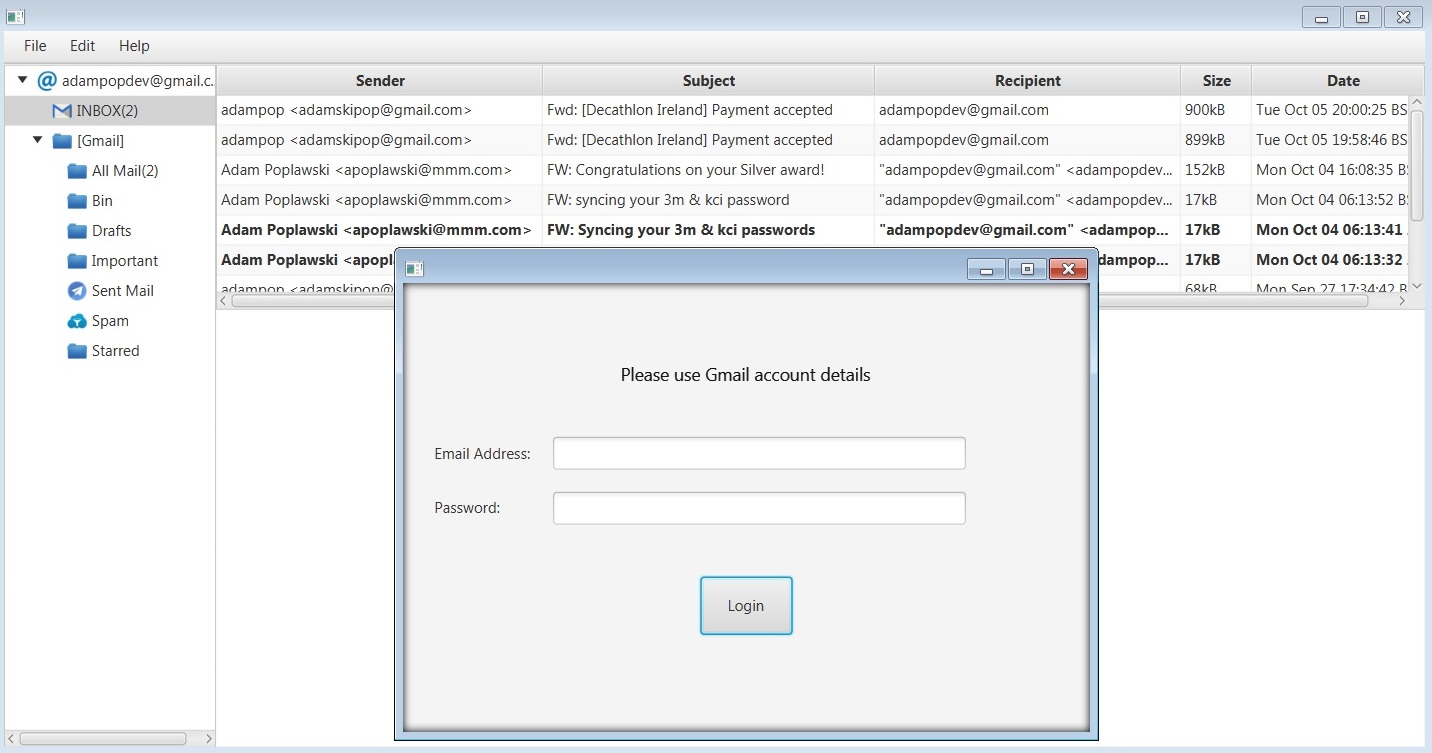Click the app icon in login dialog title bar
1432x753 pixels.
click(415, 268)
